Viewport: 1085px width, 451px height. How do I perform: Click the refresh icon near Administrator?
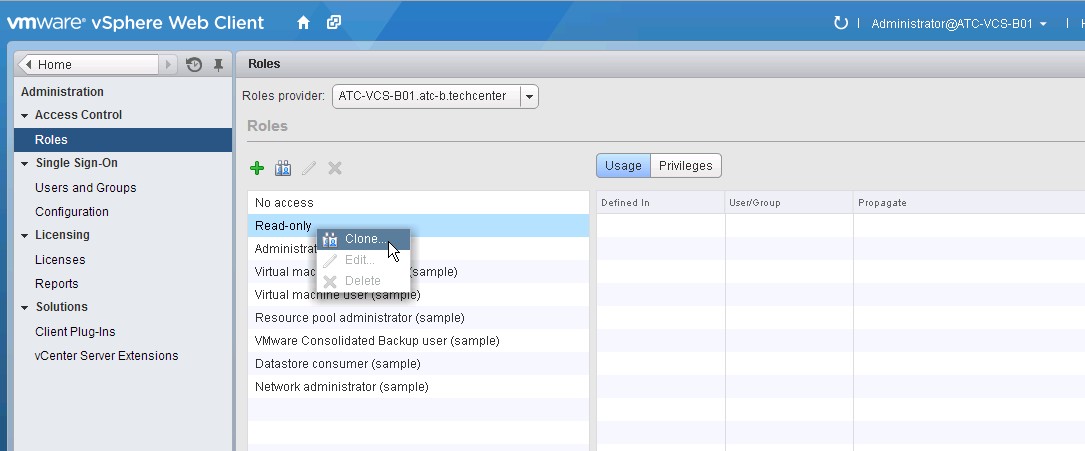click(840, 23)
